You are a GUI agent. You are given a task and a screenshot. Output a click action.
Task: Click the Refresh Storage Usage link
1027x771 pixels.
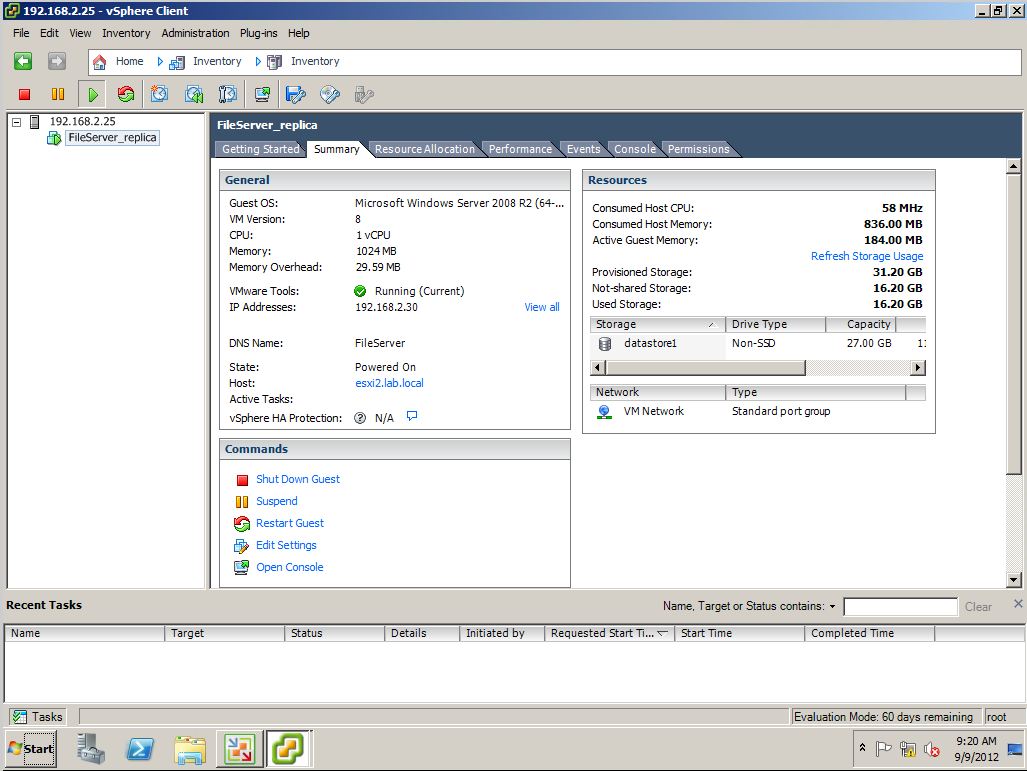(867, 256)
